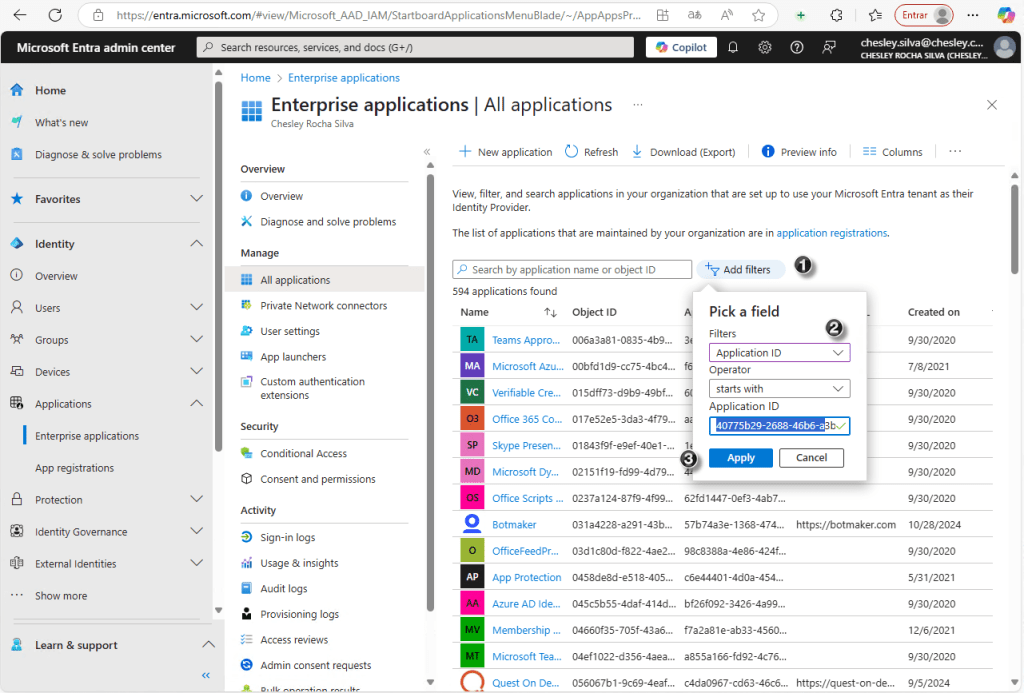Screen dimensions: 1024x693
Task: Click the Apply button in filter popup
Action: click(741, 458)
